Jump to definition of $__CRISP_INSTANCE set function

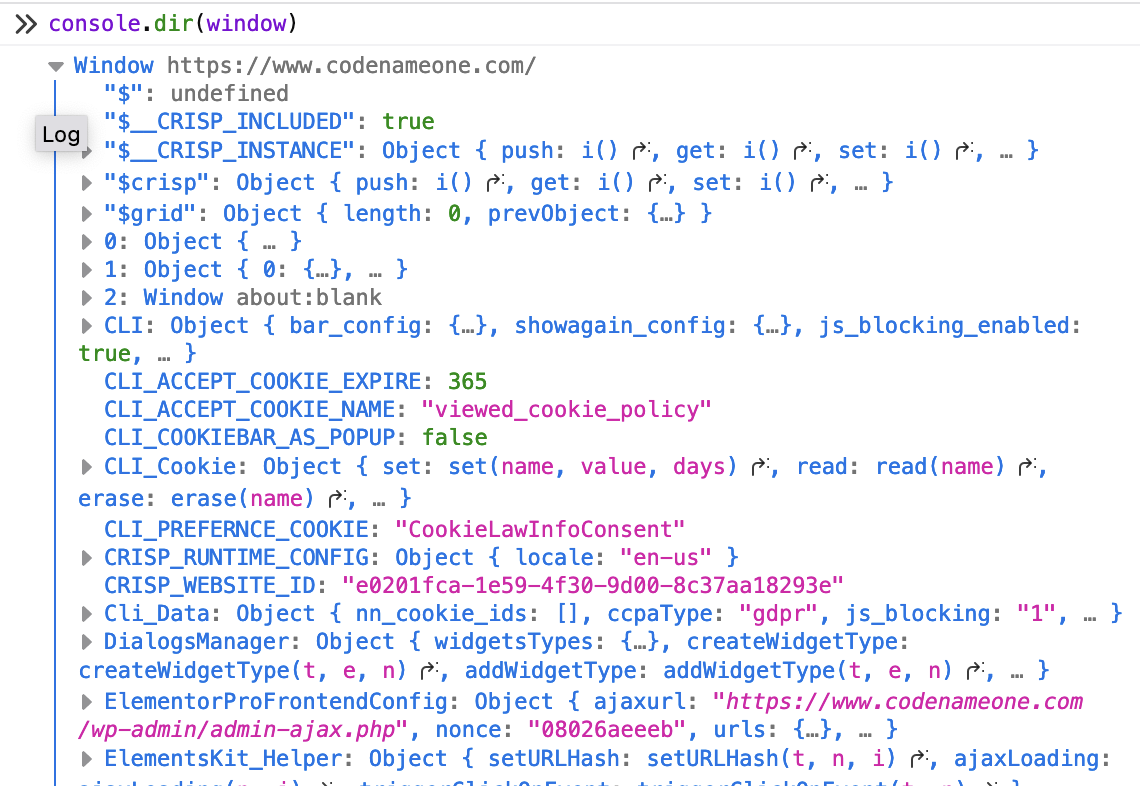coord(964,151)
